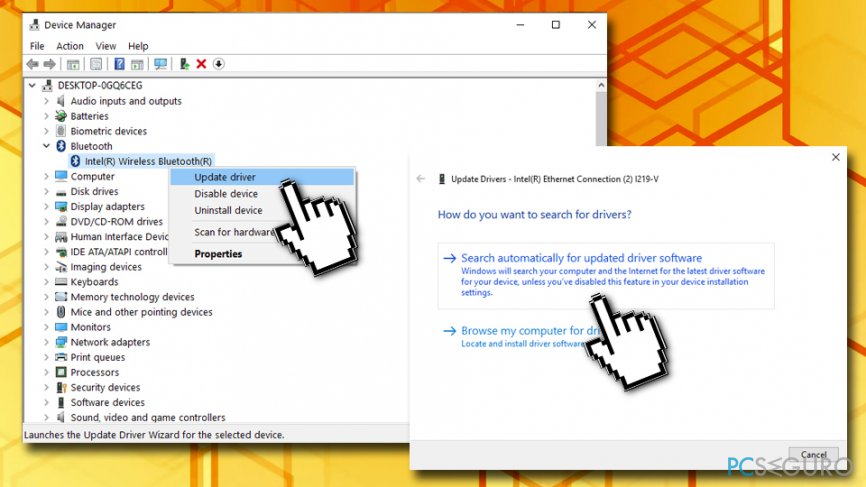Click the Update device driver toolbar icon
866x487 pixels.
click(x=184, y=64)
